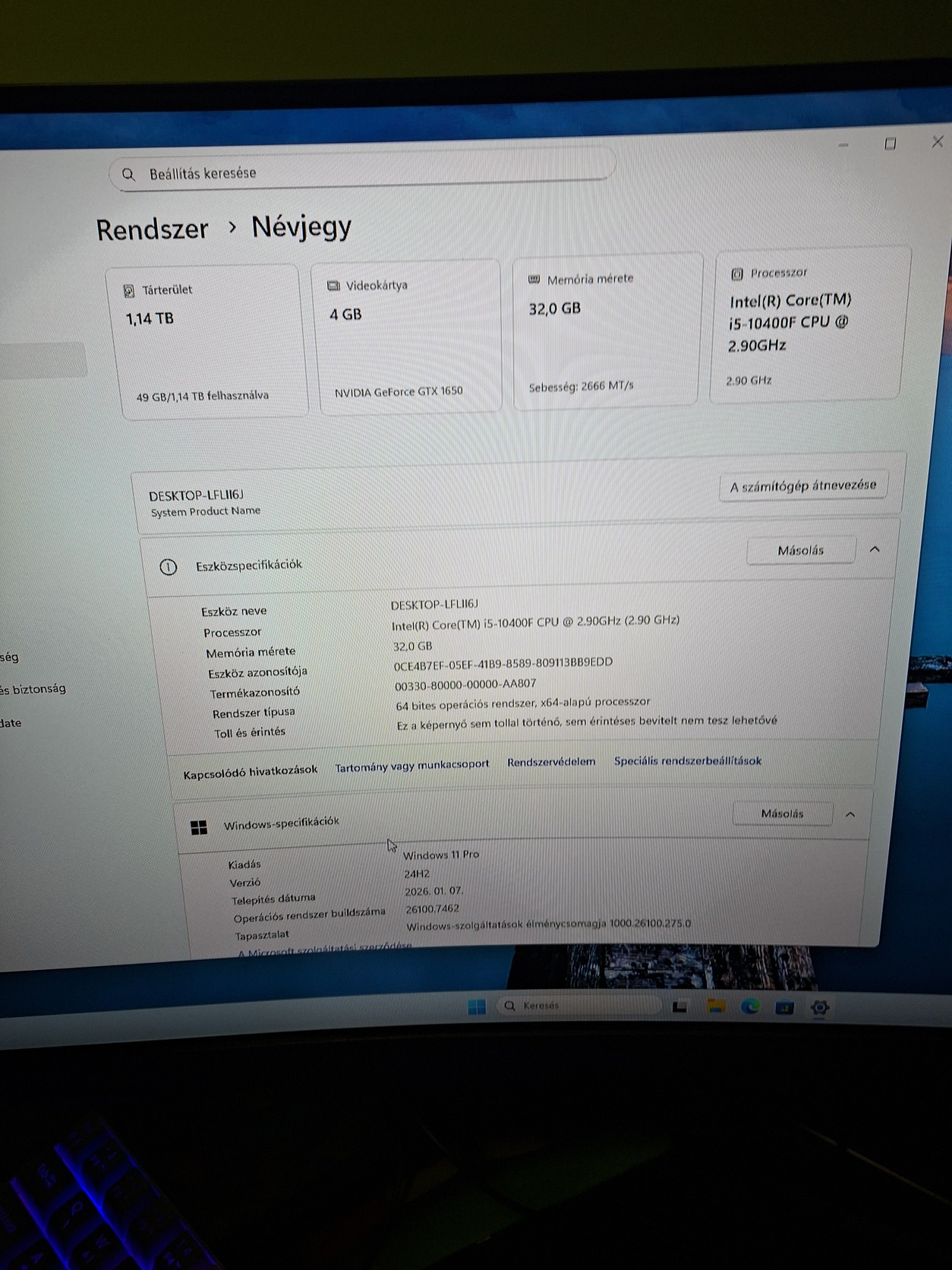Click the System Product Name text
Viewport: 952px width, 1270px height.
coord(206,512)
